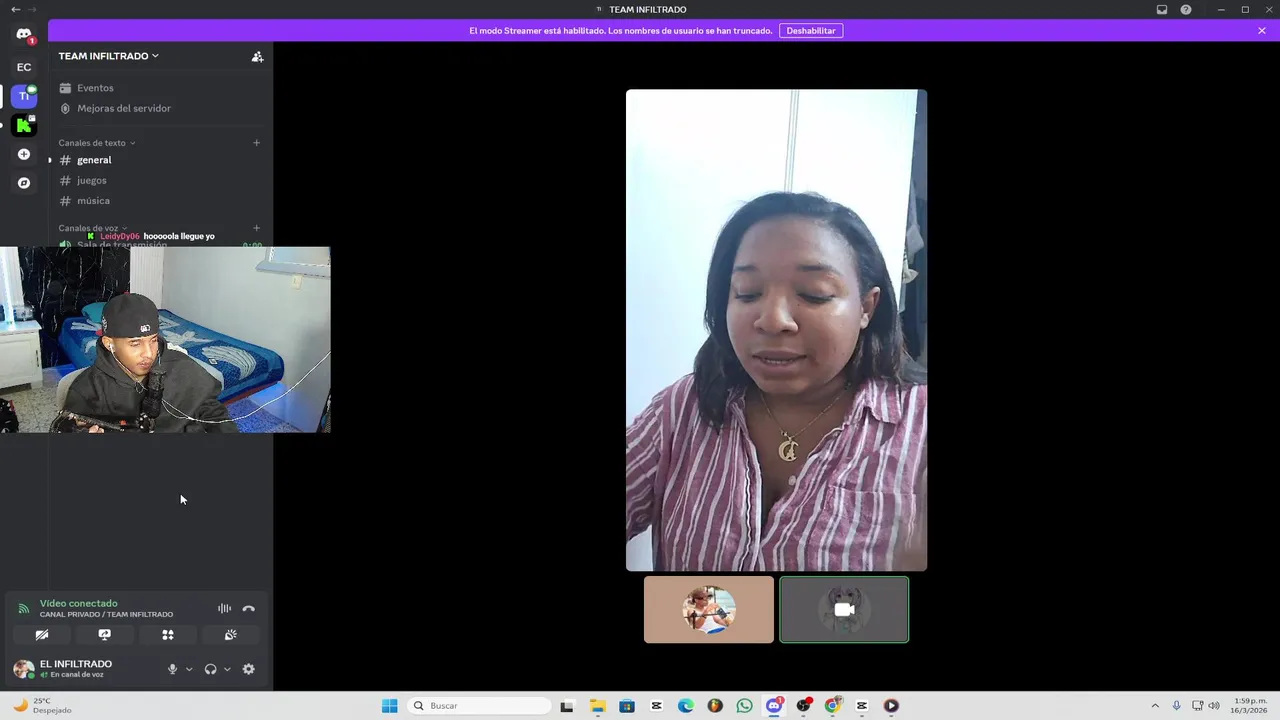This screenshot has width=1280, height=720.
Task: Go forward with the right arrow
Action: click(x=33, y=9)
